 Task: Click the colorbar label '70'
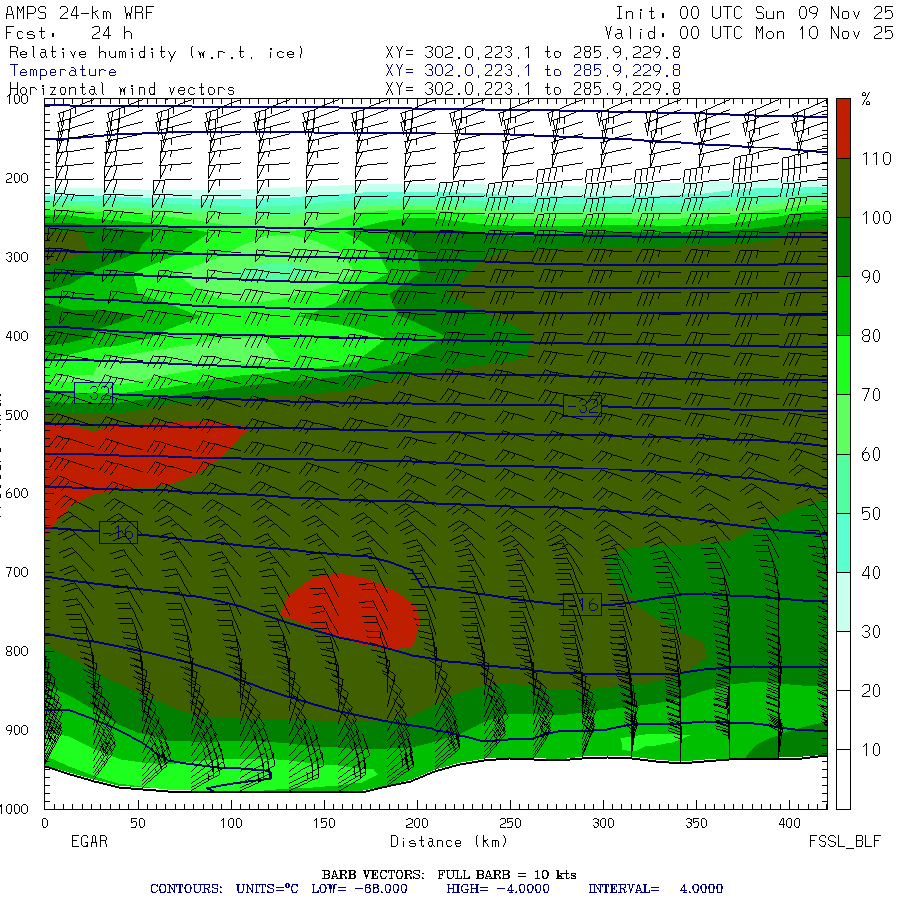(x=871, y=395)
